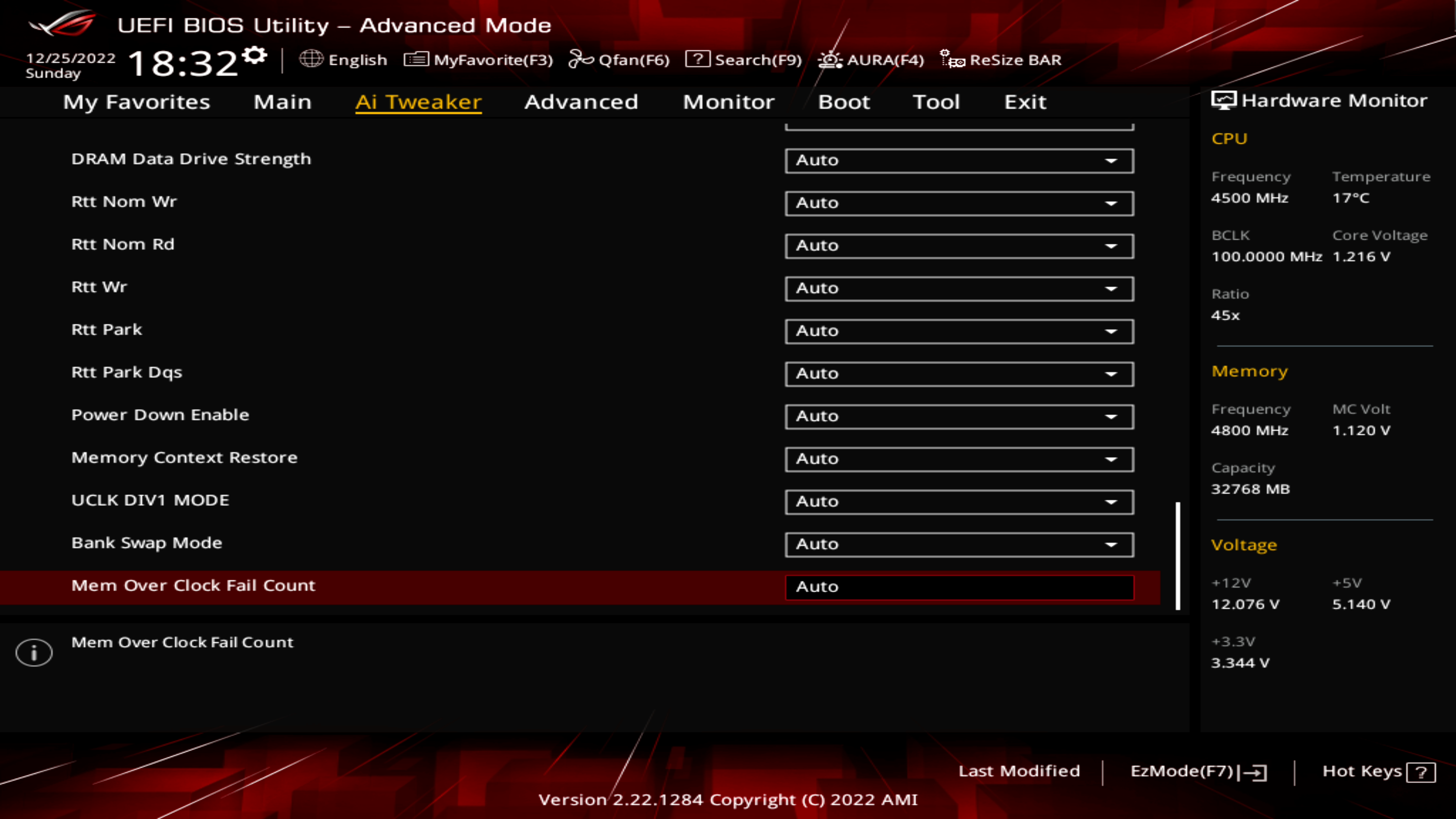Click the Exit menu item
1456x819 pixels.
point(1024,100)
